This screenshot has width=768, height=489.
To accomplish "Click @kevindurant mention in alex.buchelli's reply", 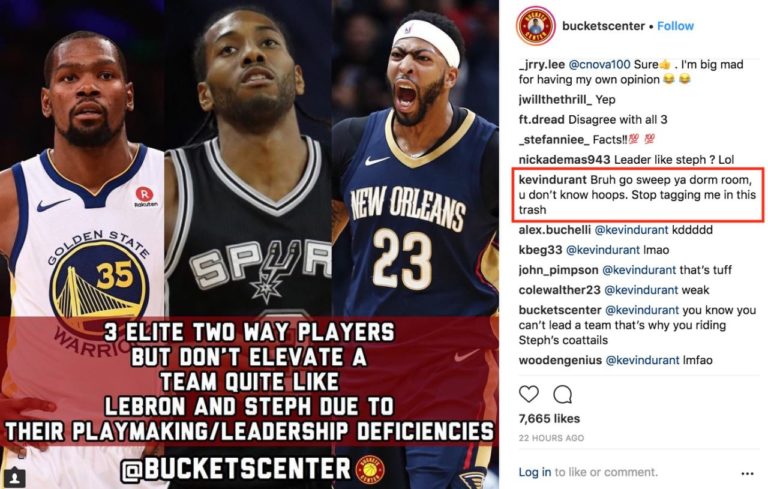I will tap(631, 230).
